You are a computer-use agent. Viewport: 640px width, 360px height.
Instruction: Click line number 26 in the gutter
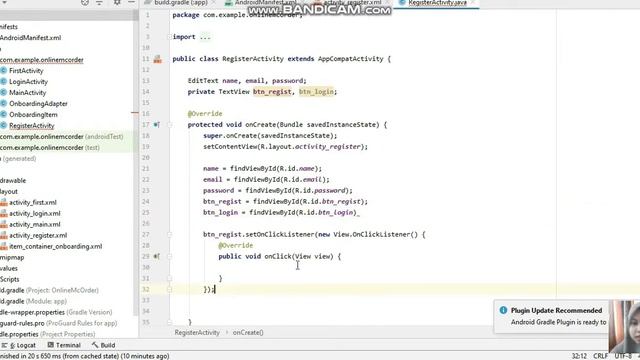[146, 223]
